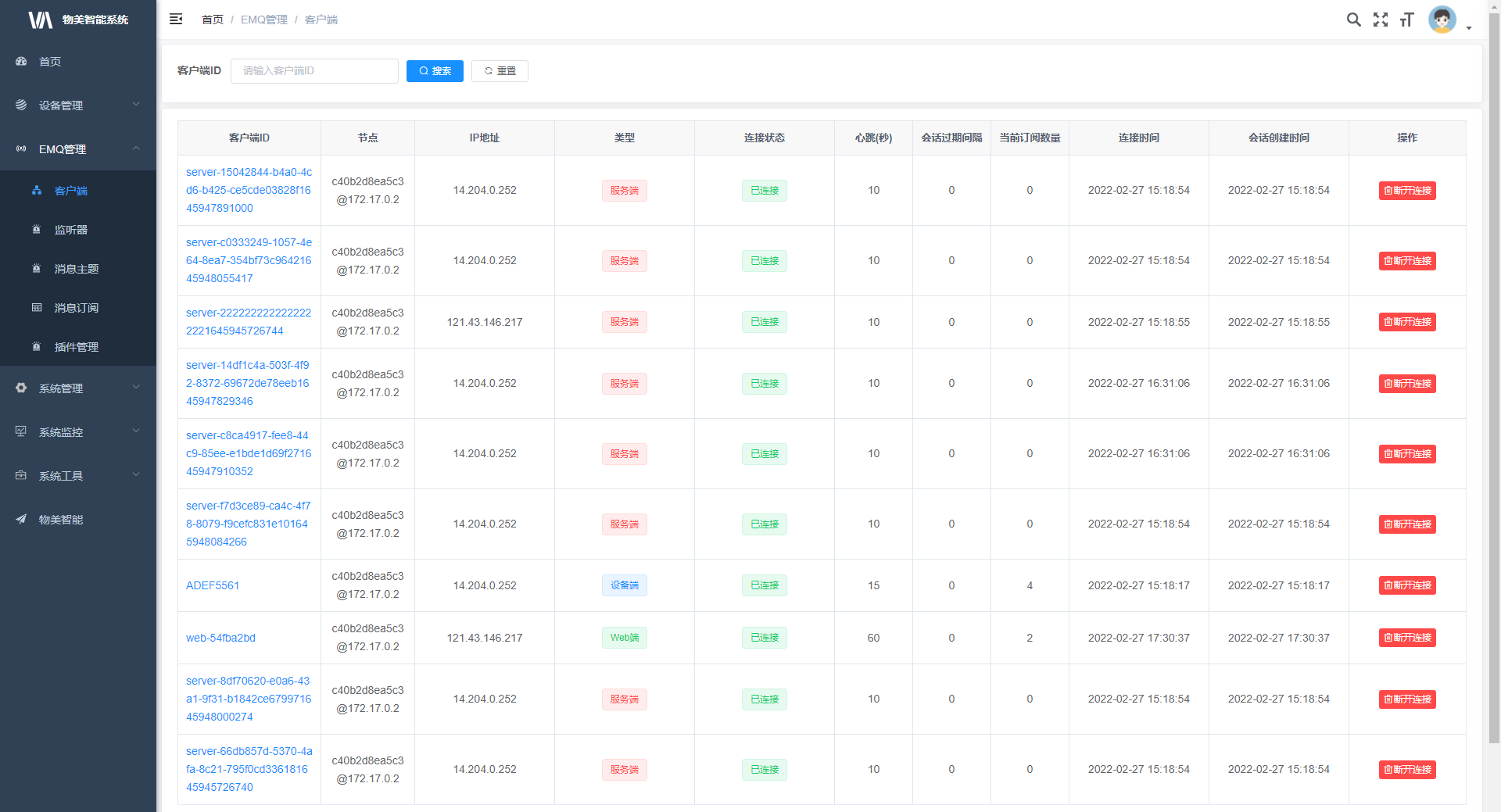Open the web-54fba2bd client link
Screen dimensions: 1501x812
pos(220,638)
